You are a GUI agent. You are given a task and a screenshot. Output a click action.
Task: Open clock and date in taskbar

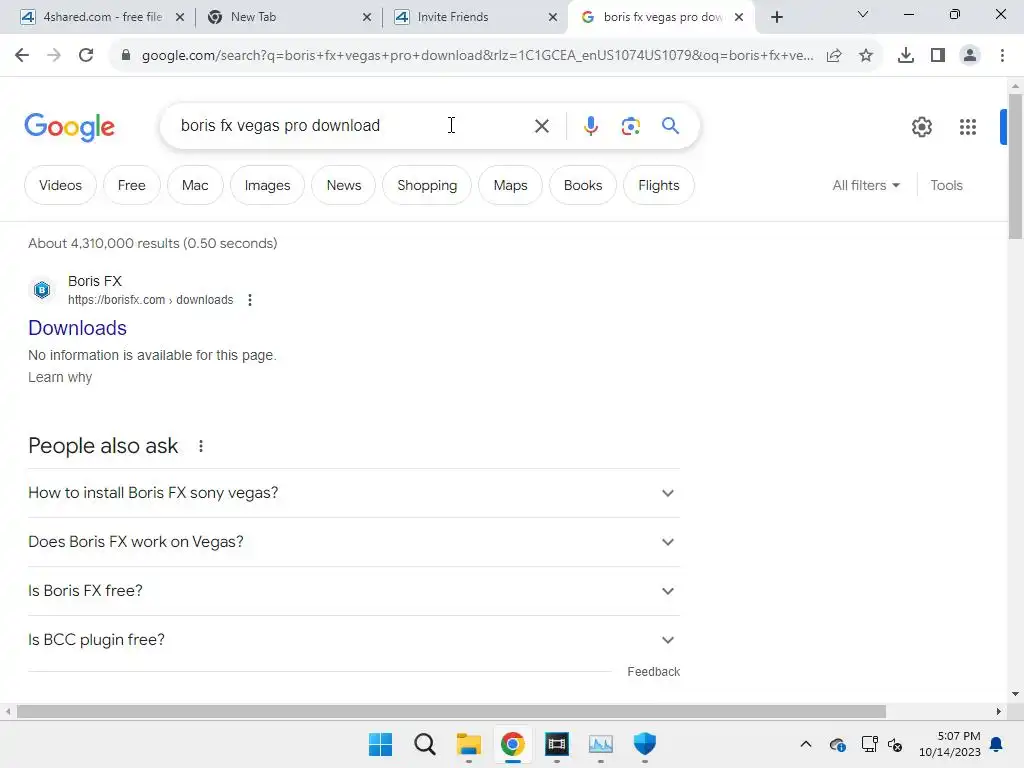tap(950, 744)
